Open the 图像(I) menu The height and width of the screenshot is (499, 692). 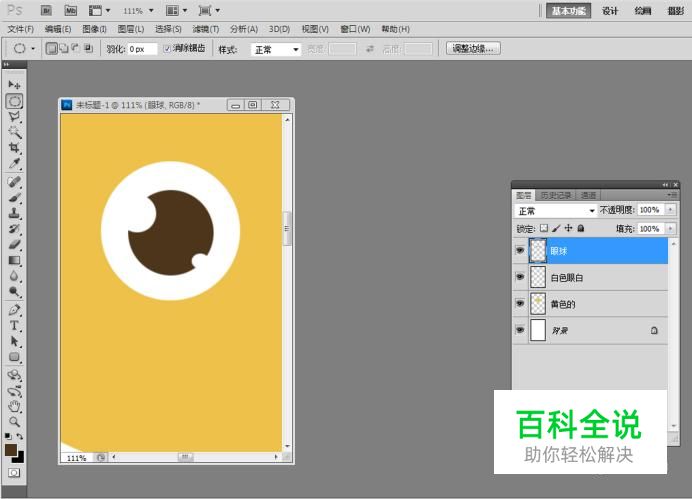point(94,29)
